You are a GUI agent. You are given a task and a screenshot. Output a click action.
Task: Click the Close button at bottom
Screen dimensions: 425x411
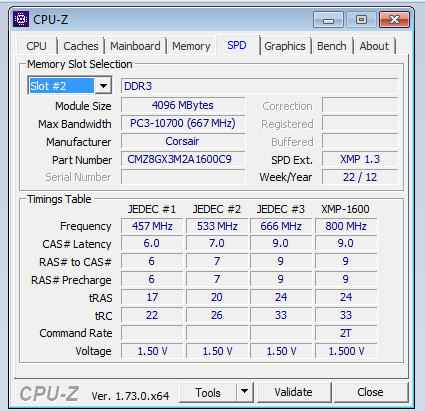click(x=370, y=392)
